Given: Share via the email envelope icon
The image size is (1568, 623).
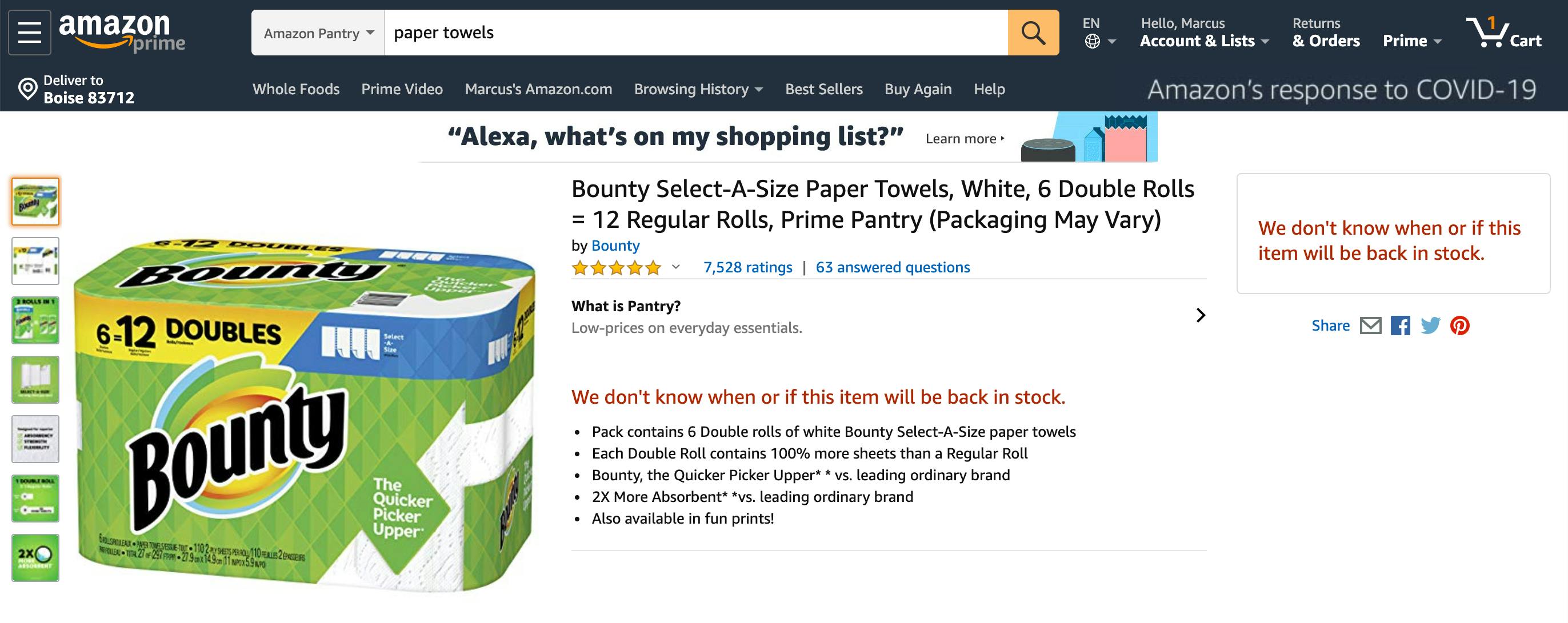Looking at the screenshot, I should pos(1370,326).
